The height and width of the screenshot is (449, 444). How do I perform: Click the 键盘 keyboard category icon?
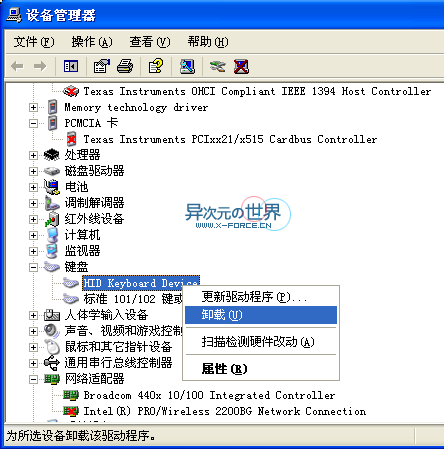[x=52, y=267]
